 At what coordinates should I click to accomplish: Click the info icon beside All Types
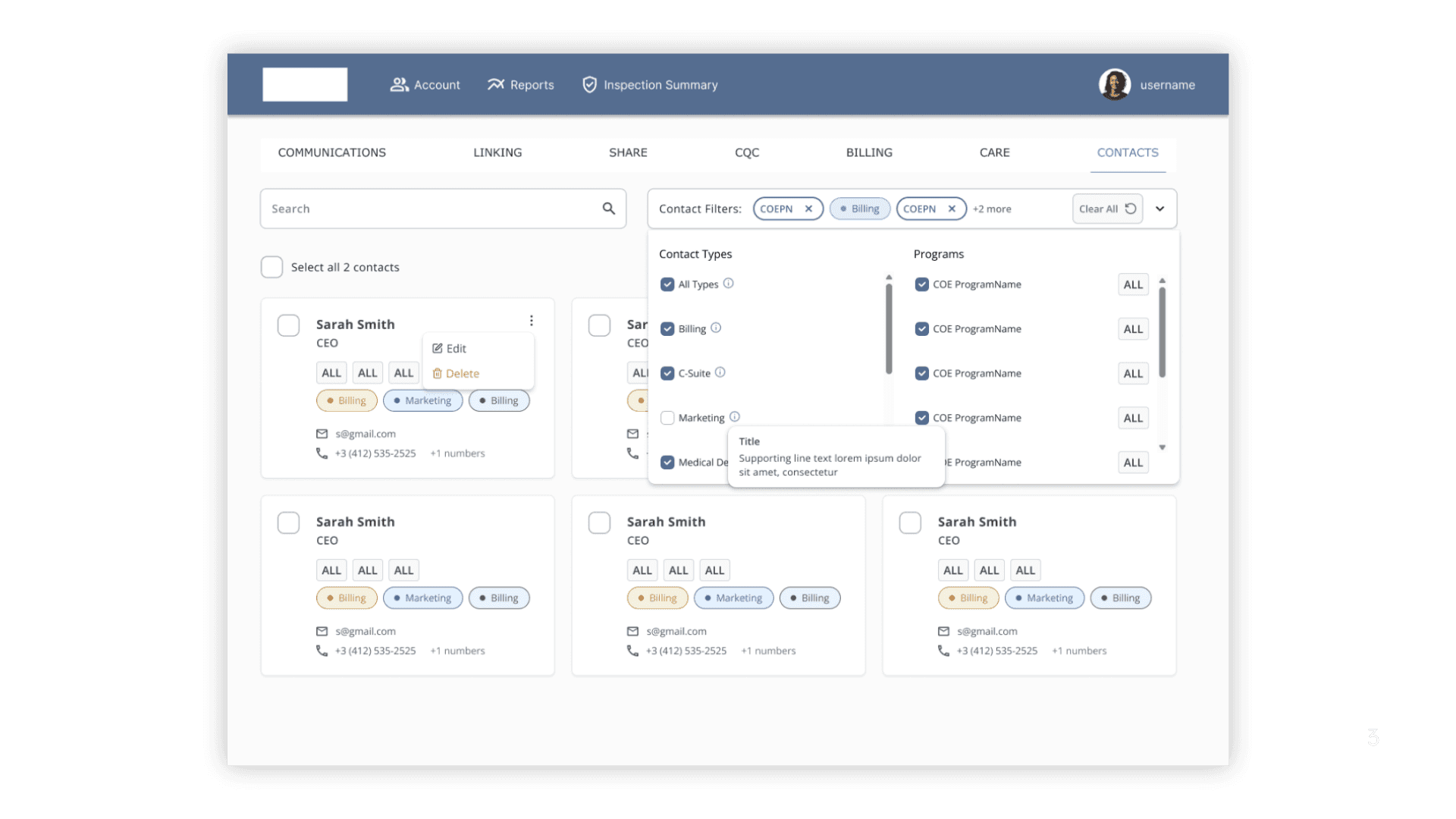point(728,284)
